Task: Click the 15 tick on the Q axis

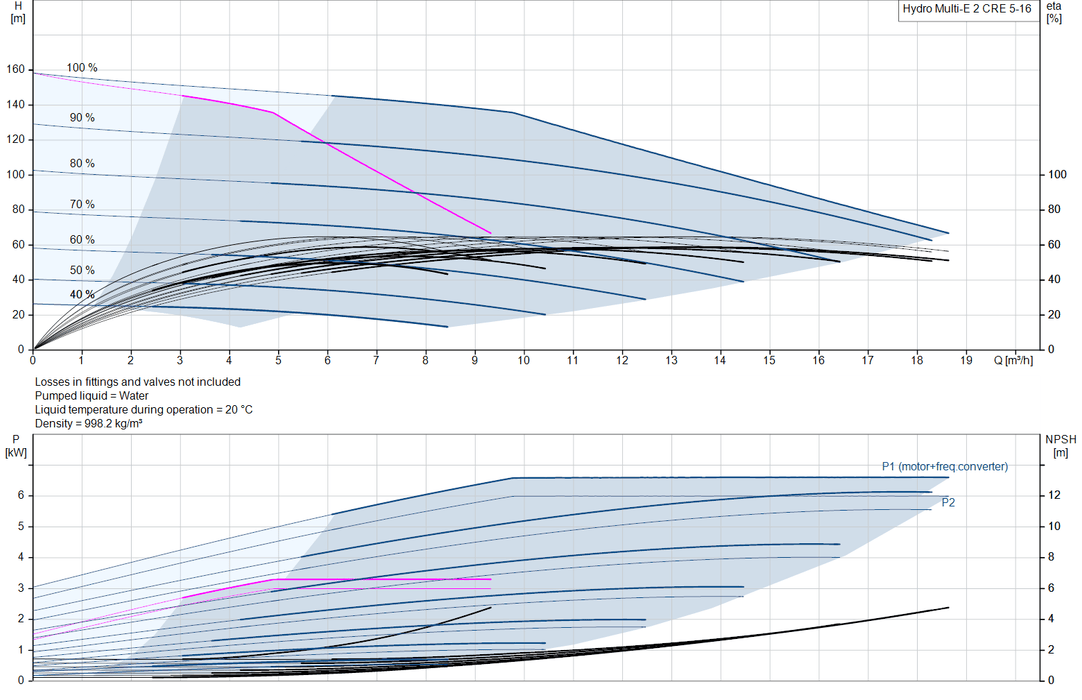Action: (x=769, y=360)
